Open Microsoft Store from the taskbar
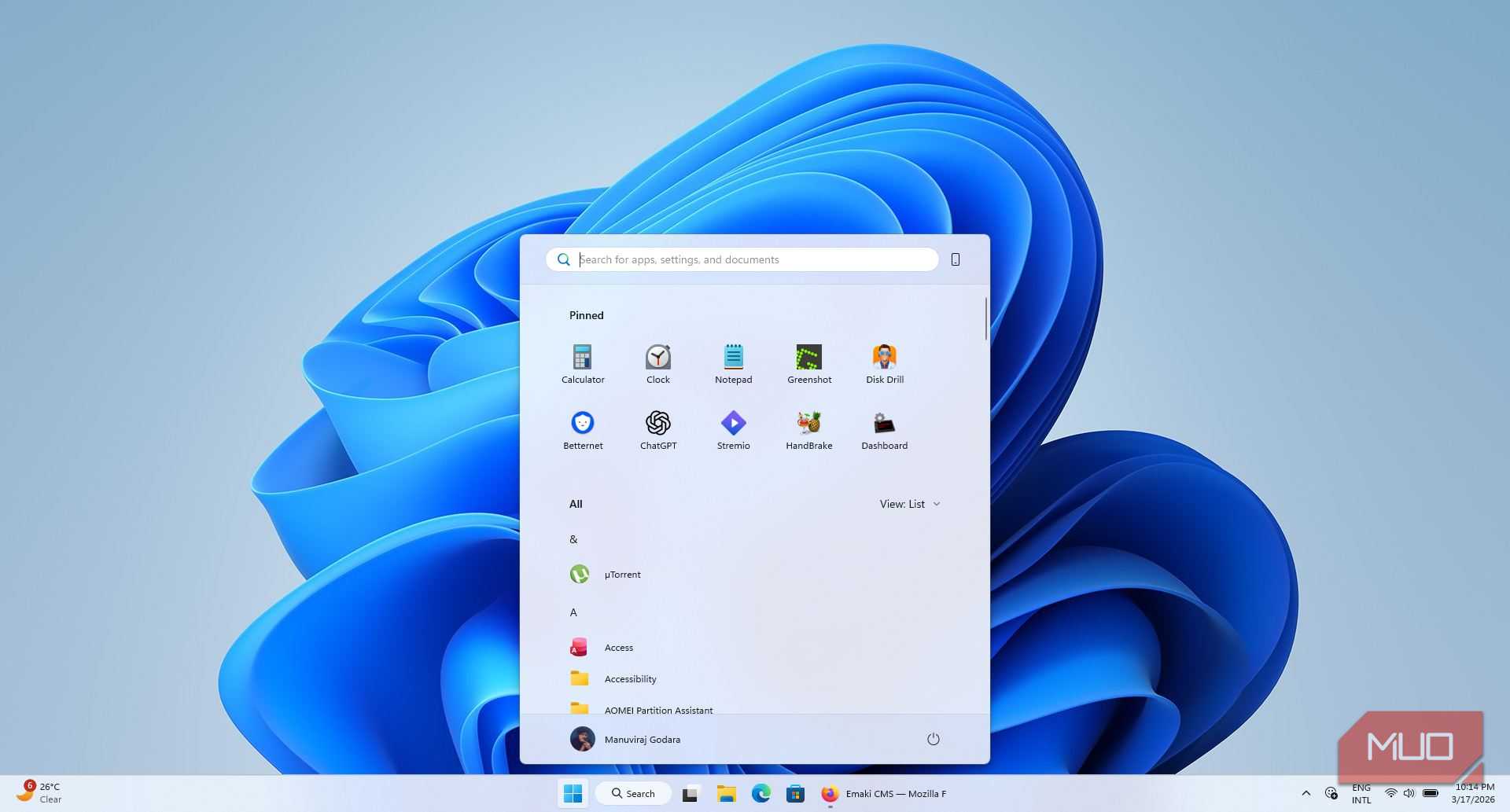1510x812 pixels. tap(796, 793)
